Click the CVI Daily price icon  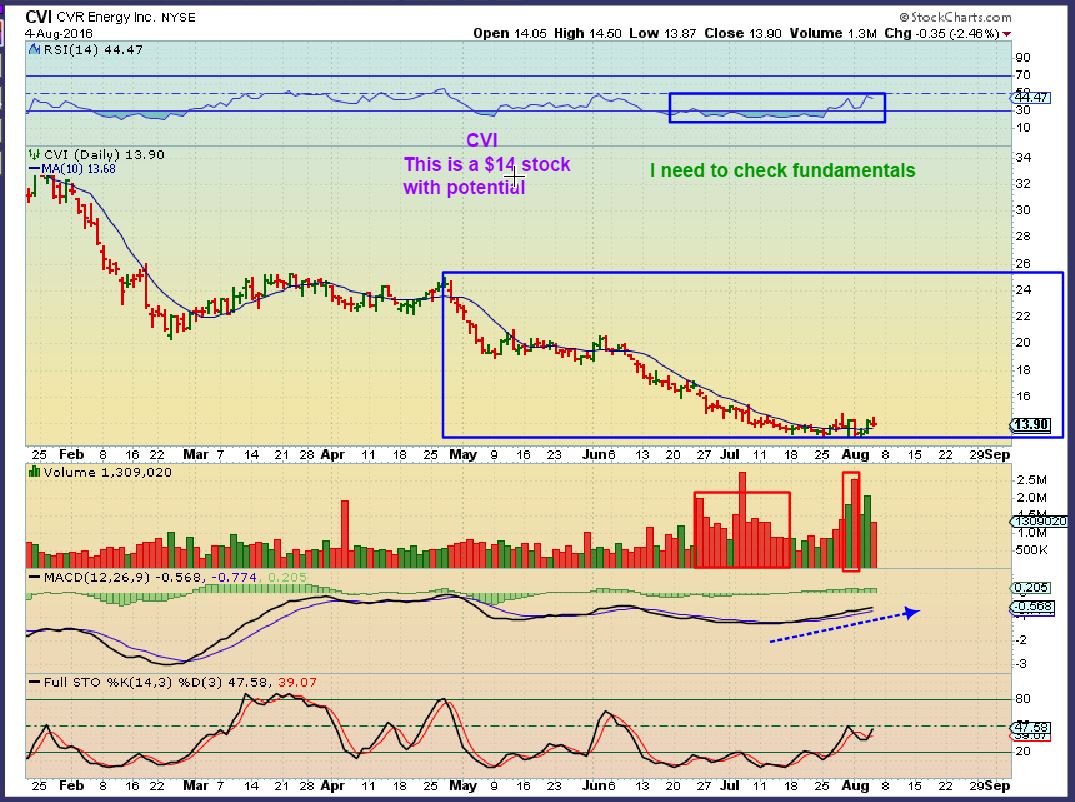[x=34, y=155]
